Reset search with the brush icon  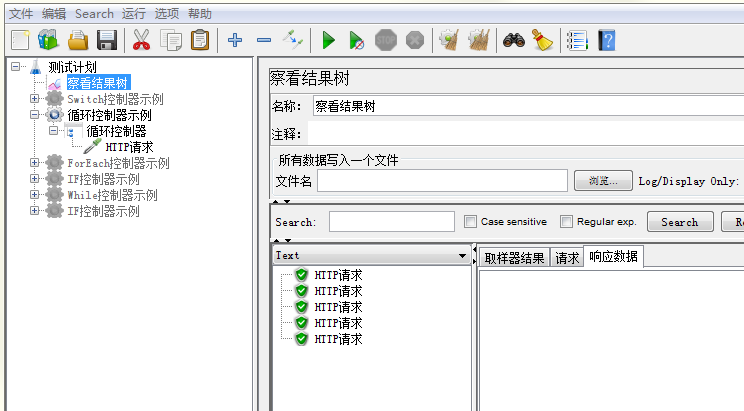click(x=542, y=40)
